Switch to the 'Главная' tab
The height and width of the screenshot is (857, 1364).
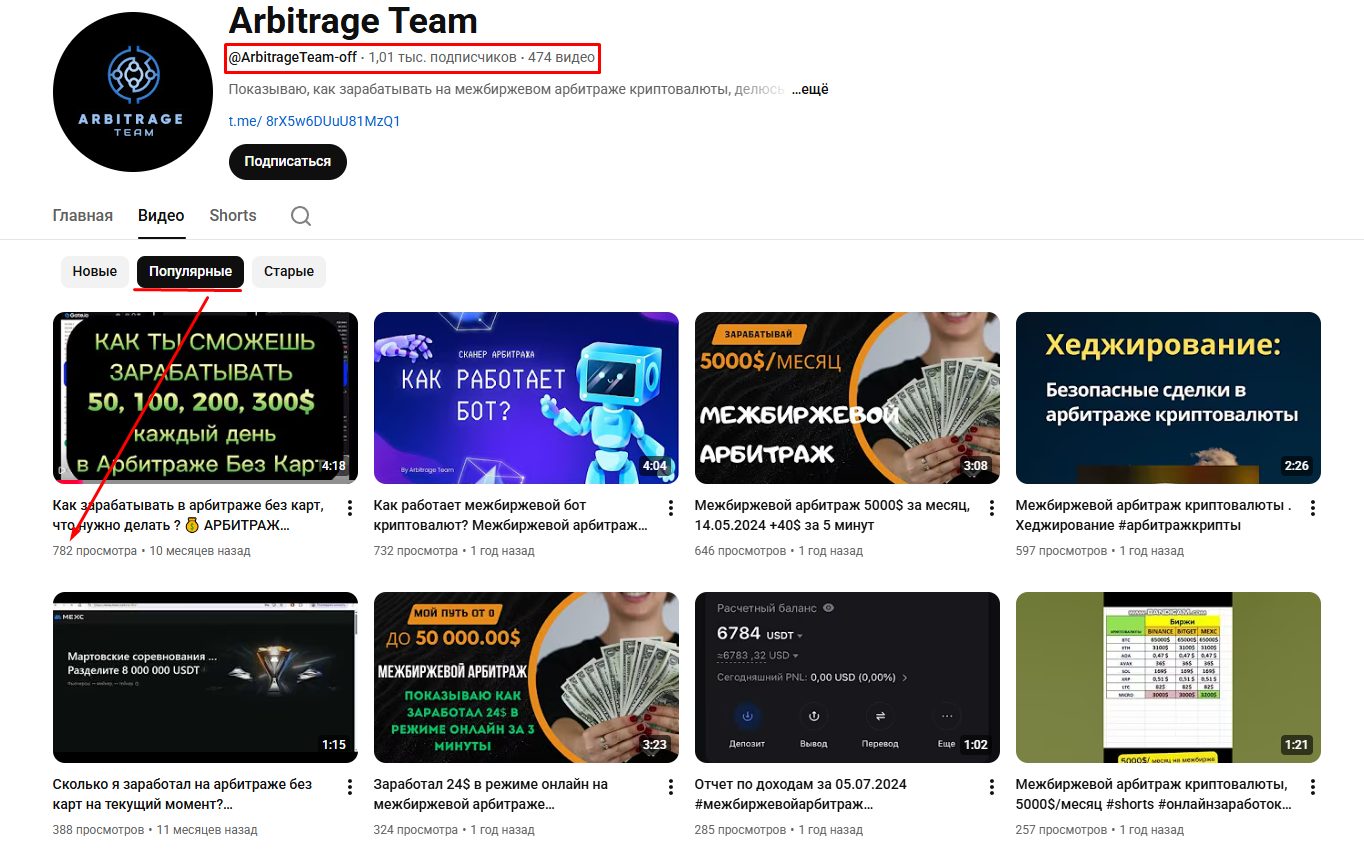pos(82,216)
